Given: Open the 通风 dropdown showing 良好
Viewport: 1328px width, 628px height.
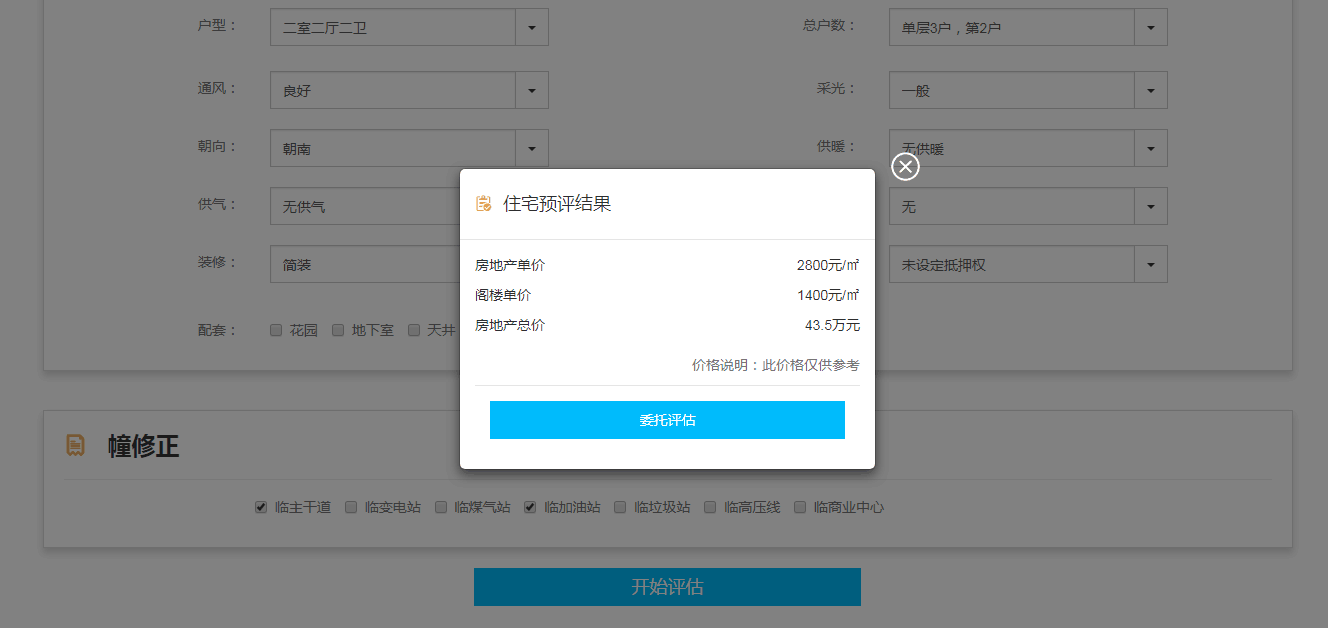Looking at the screenshot, I should point(531,90).
